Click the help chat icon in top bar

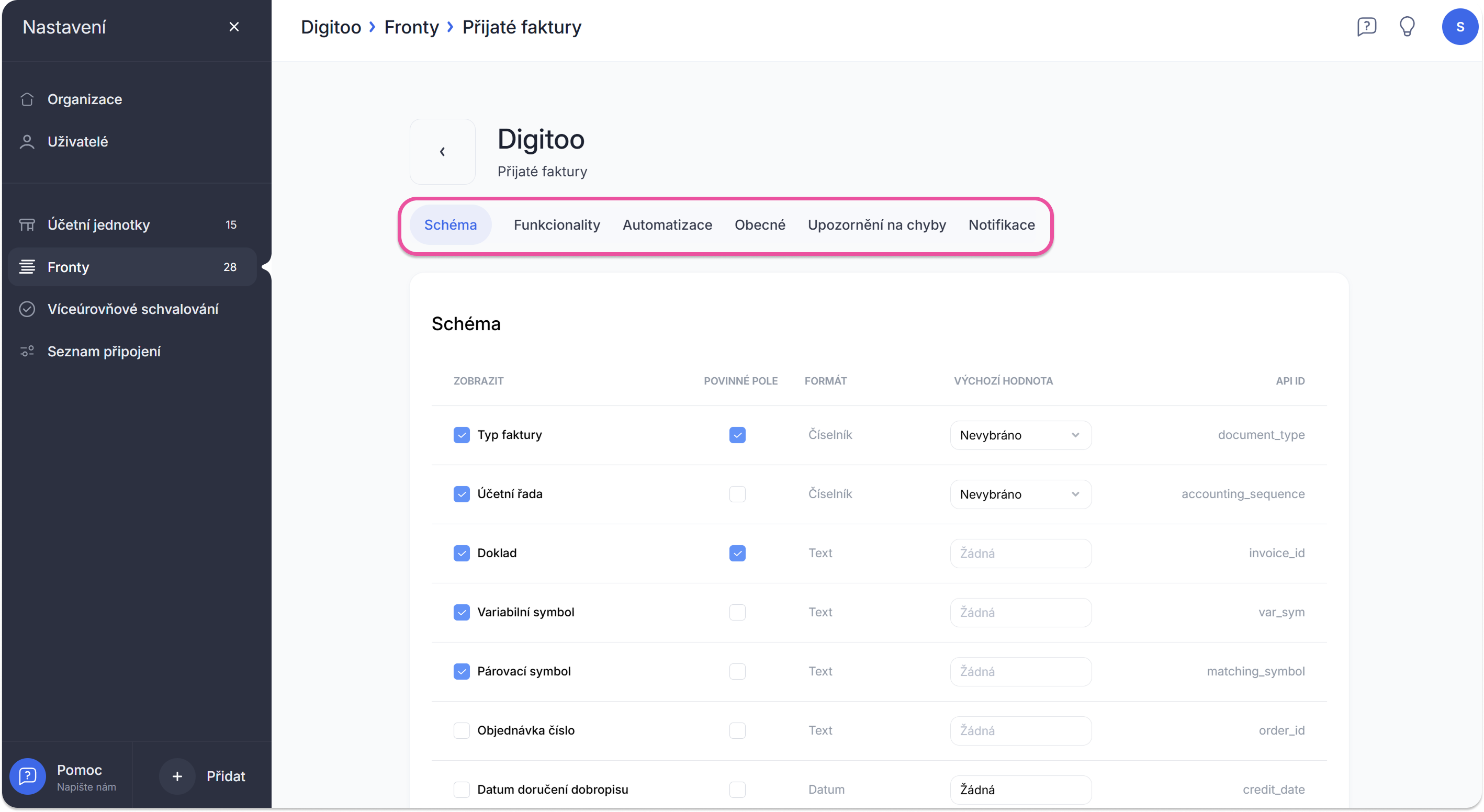pyautogui.click(x=1366, y=27)
